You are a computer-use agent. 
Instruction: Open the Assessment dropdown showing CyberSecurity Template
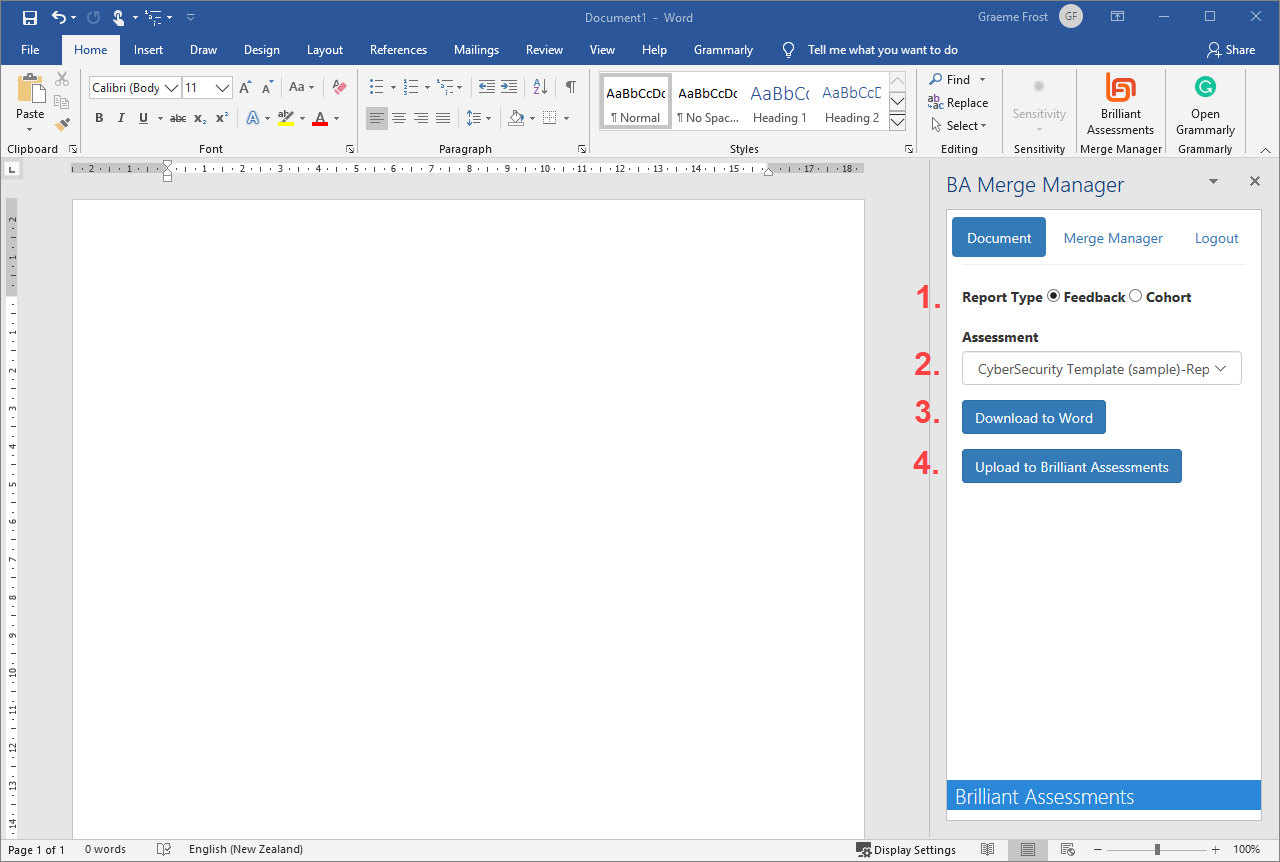coord(1100,368)
